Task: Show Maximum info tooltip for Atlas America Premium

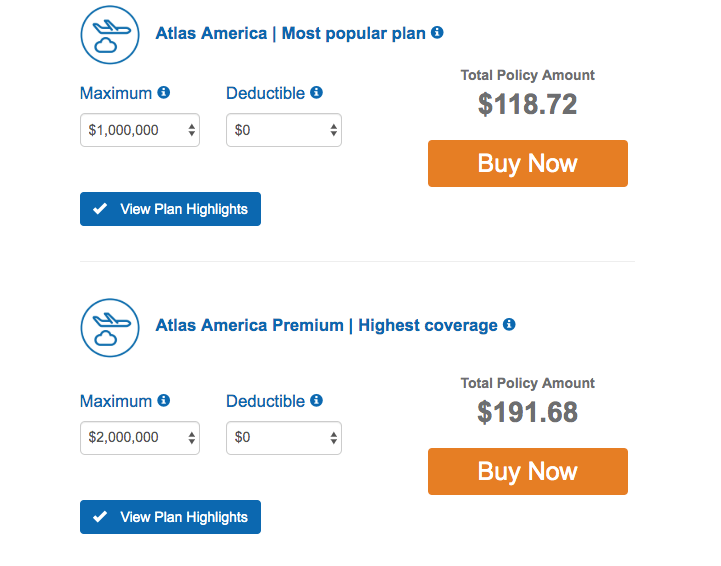Action: (164, 400)
